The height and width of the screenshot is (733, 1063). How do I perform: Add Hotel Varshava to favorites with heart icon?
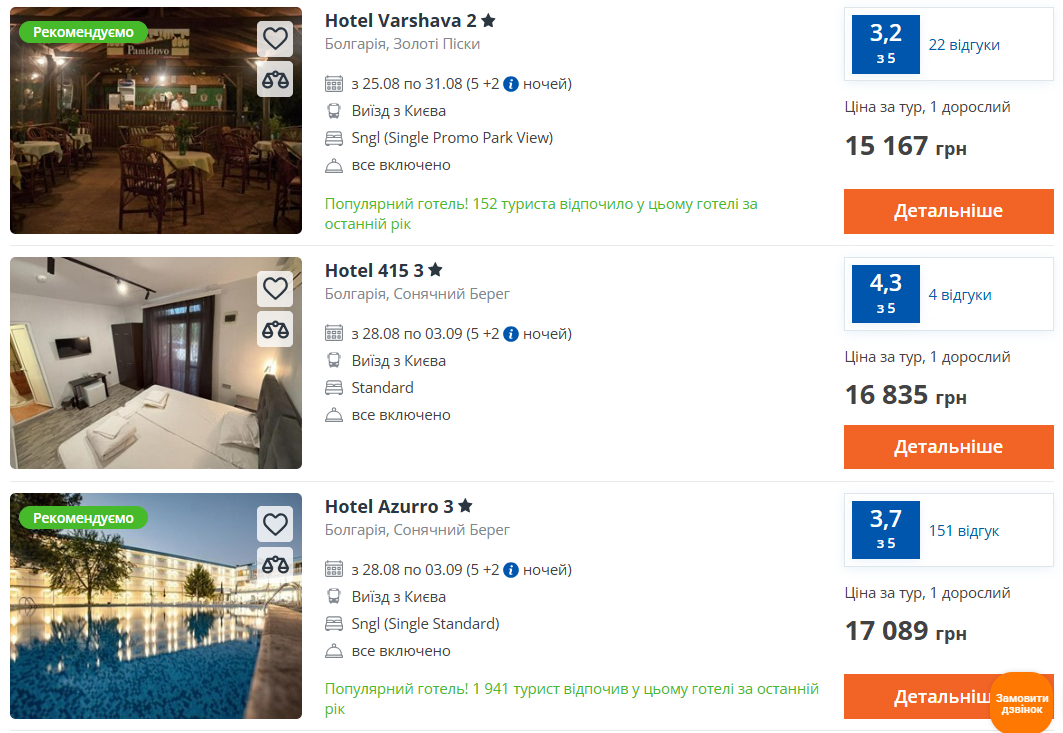point(275,39)
